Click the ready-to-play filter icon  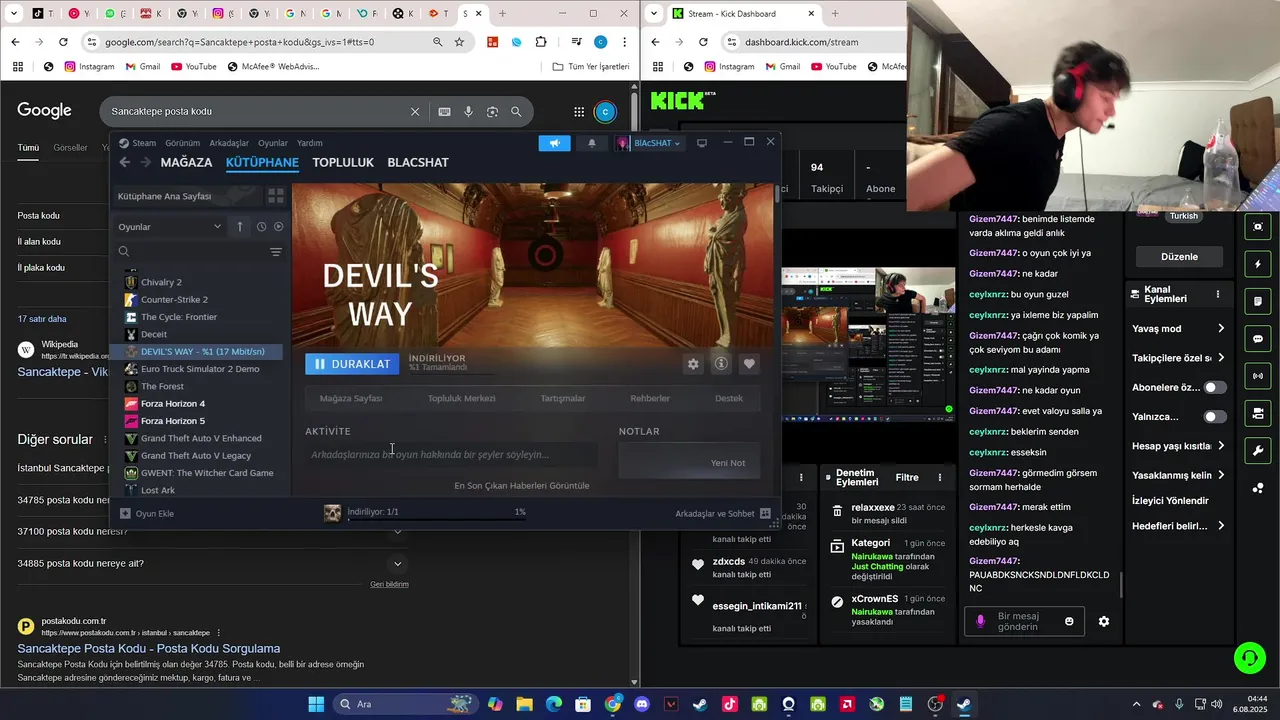279,227
